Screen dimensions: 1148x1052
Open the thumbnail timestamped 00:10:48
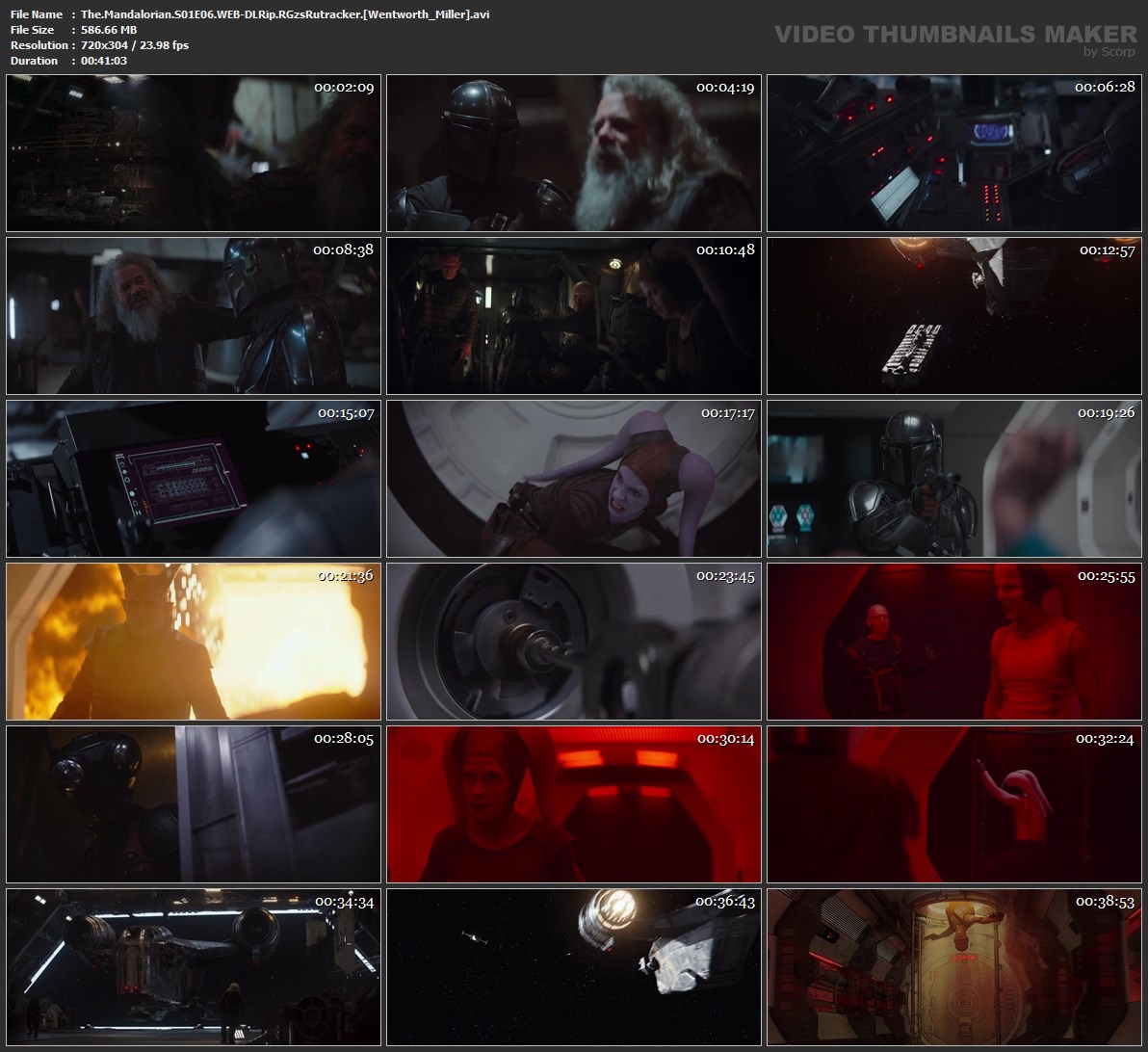pos(574,316)
